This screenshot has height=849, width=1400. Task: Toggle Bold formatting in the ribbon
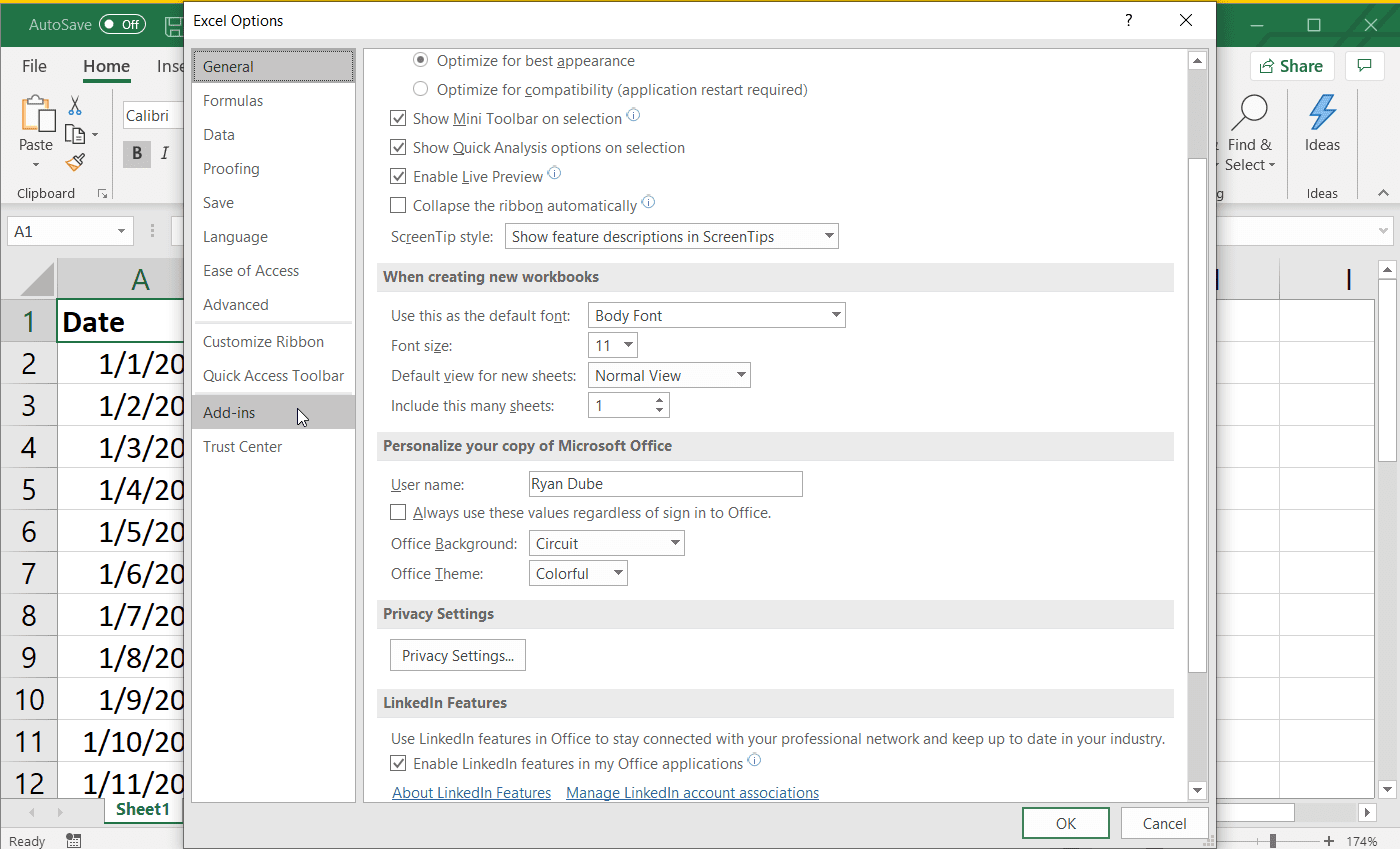coord(137,154)
